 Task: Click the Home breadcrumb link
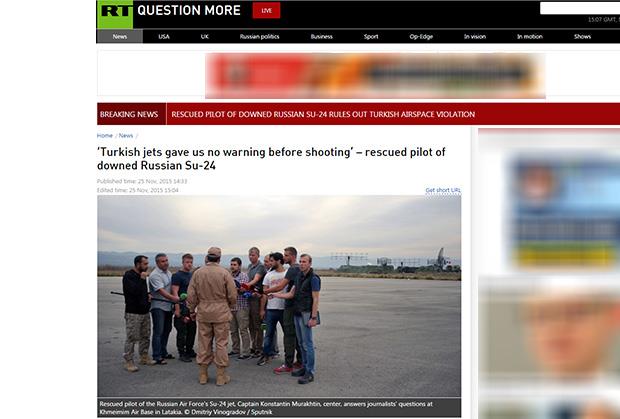105,136
